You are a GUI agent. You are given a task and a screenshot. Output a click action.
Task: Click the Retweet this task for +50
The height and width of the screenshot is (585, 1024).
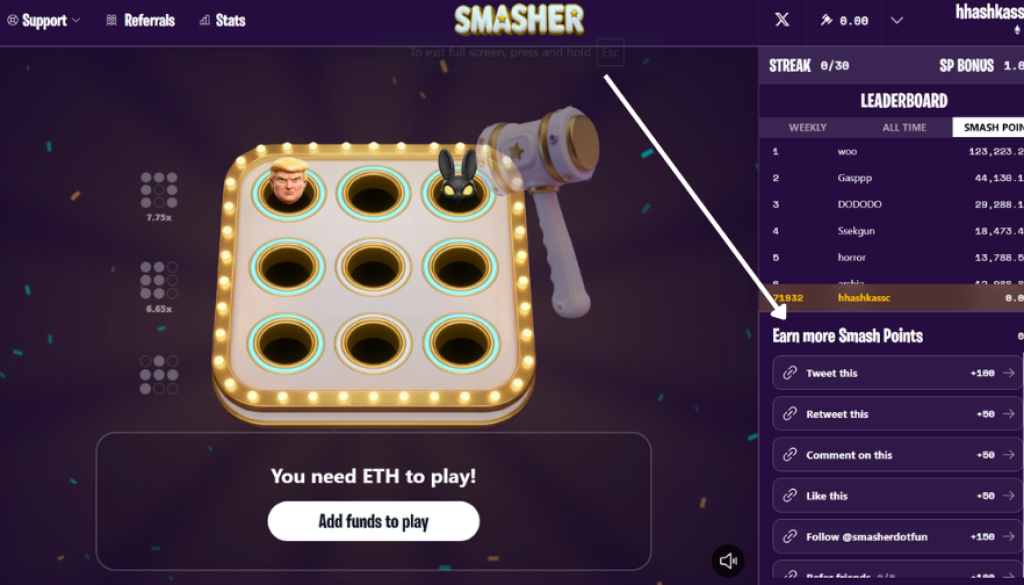point(897,414)
